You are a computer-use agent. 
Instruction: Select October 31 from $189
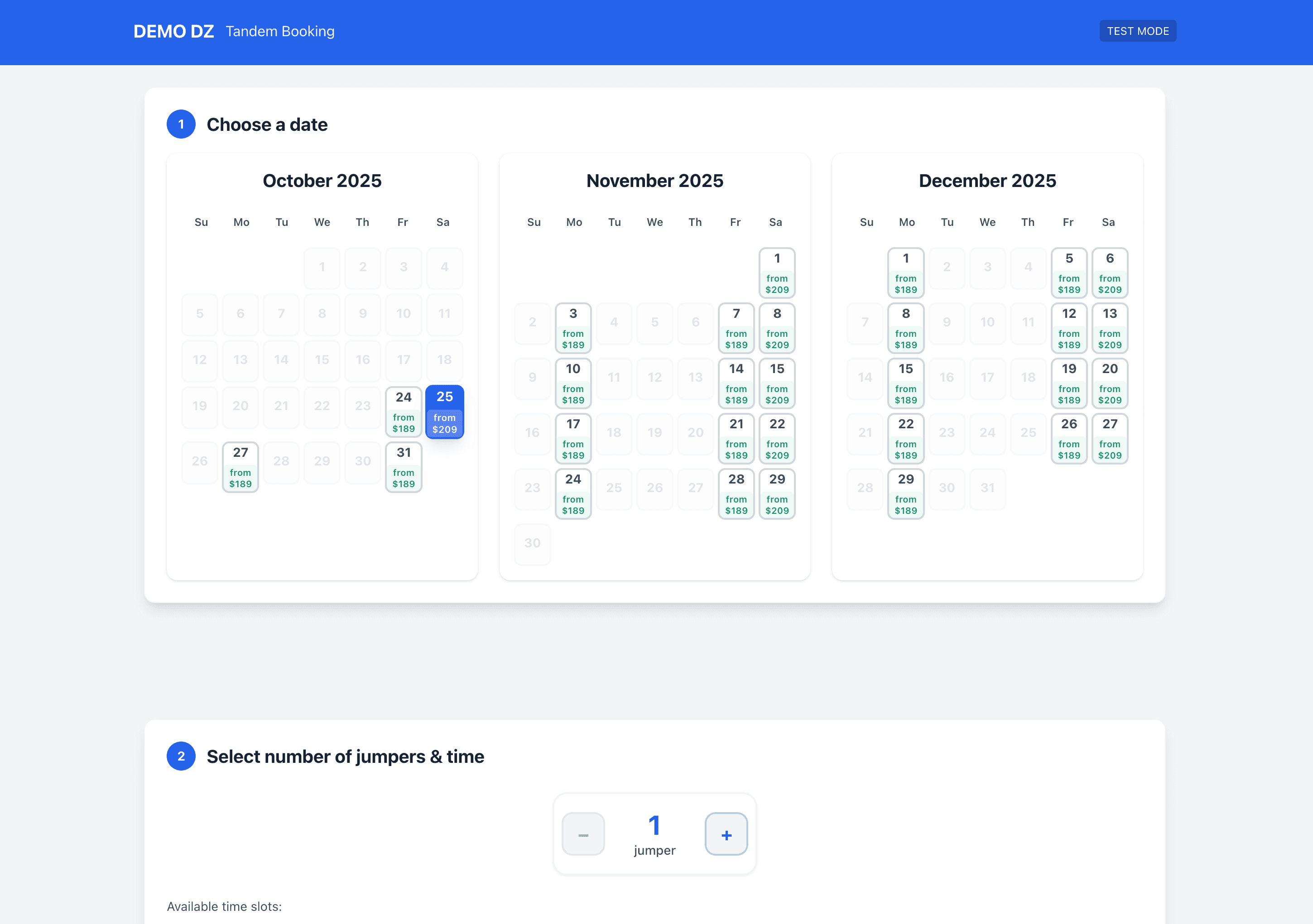click(x=404, y=467)
